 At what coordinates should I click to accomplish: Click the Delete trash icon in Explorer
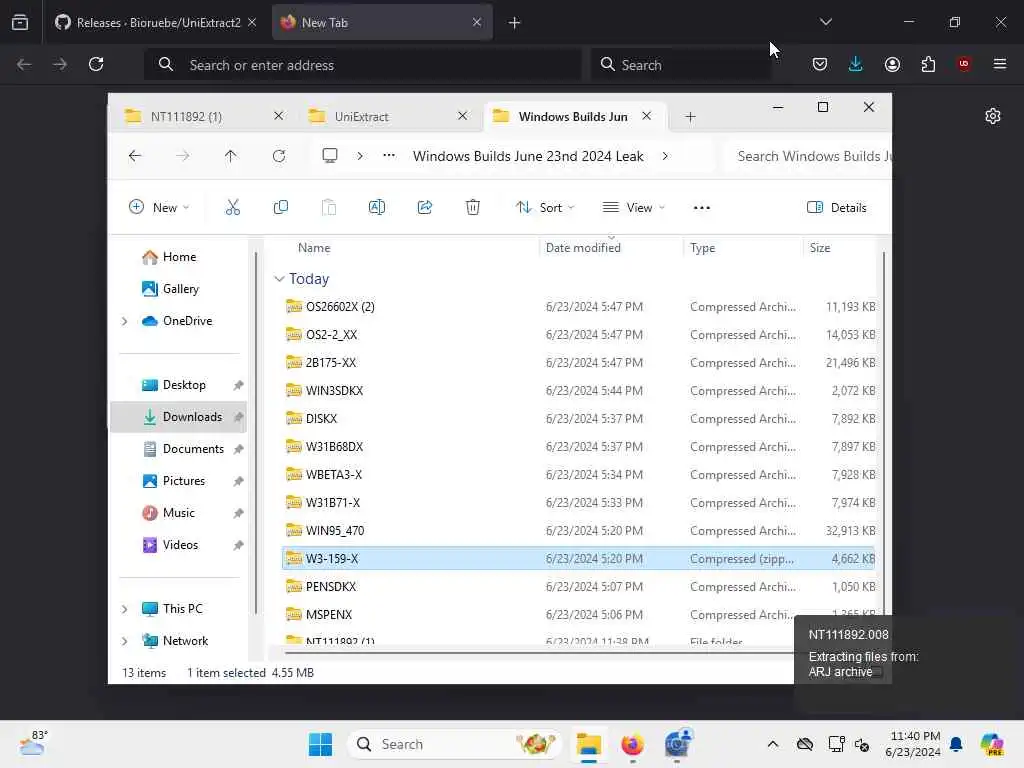(x=473, y=208)
